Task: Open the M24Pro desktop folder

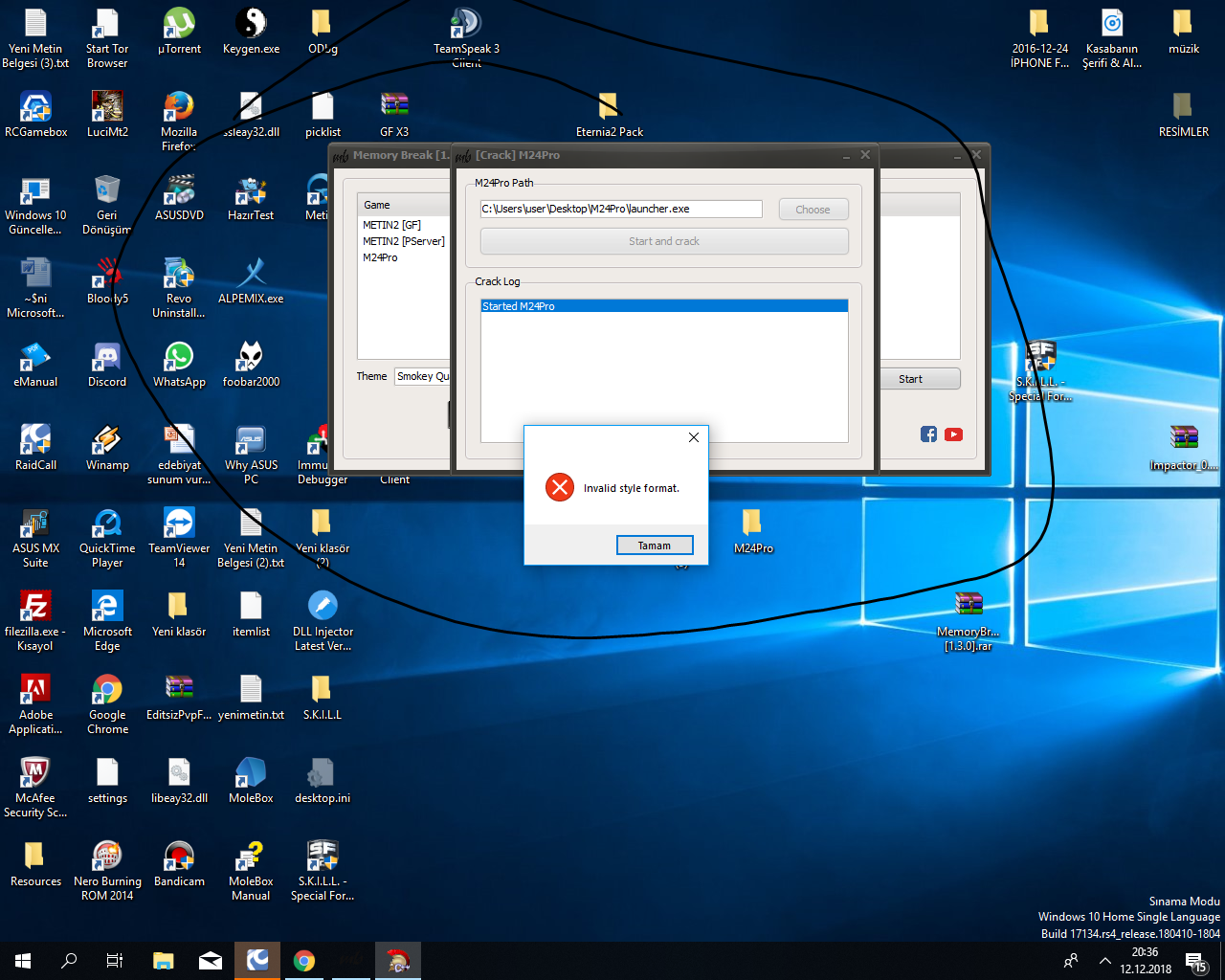Action: tap(753, 531)
